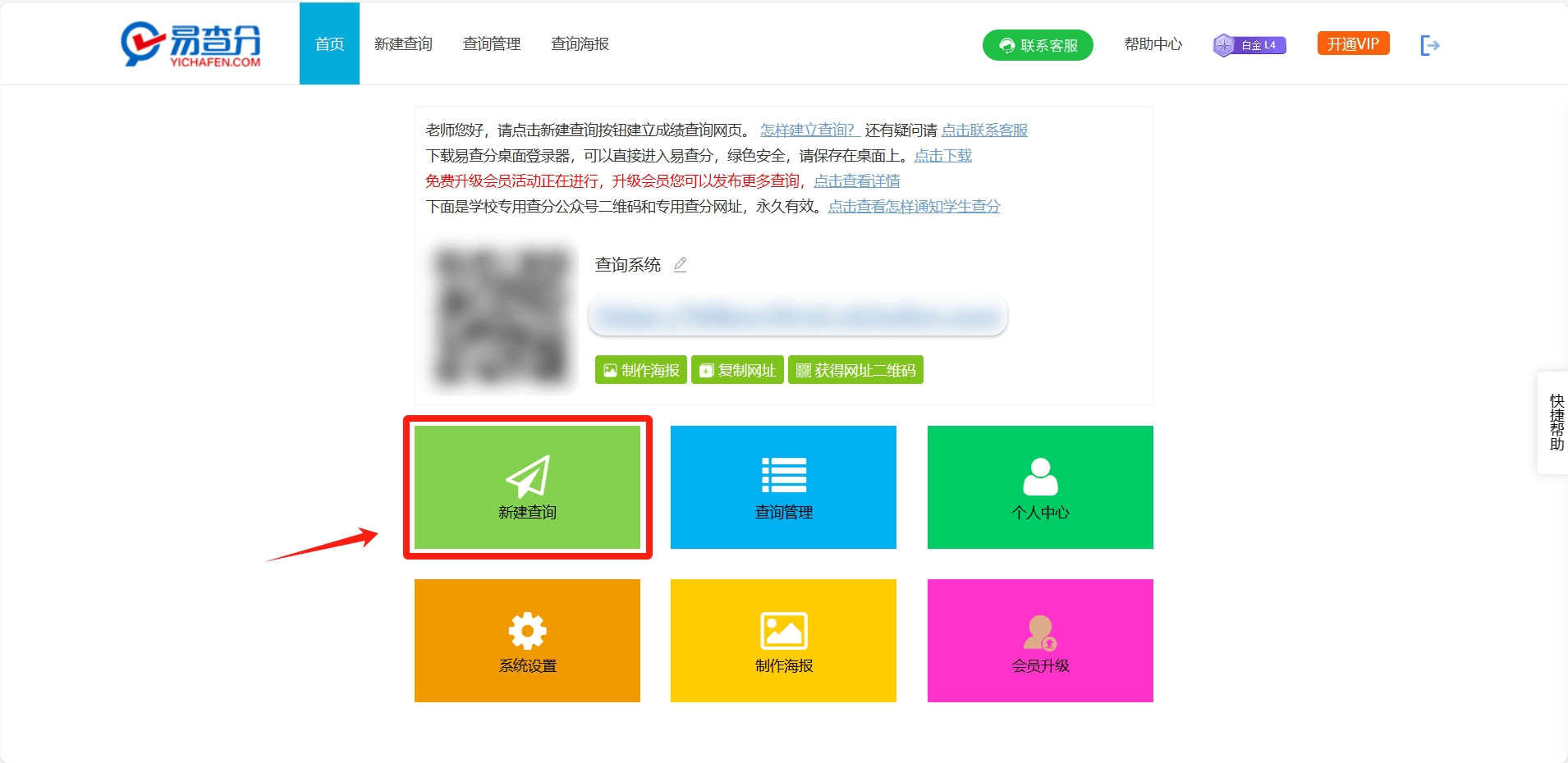Click the list icon 查询管理 tile
1568x763 pixels.
pos(783,487)
